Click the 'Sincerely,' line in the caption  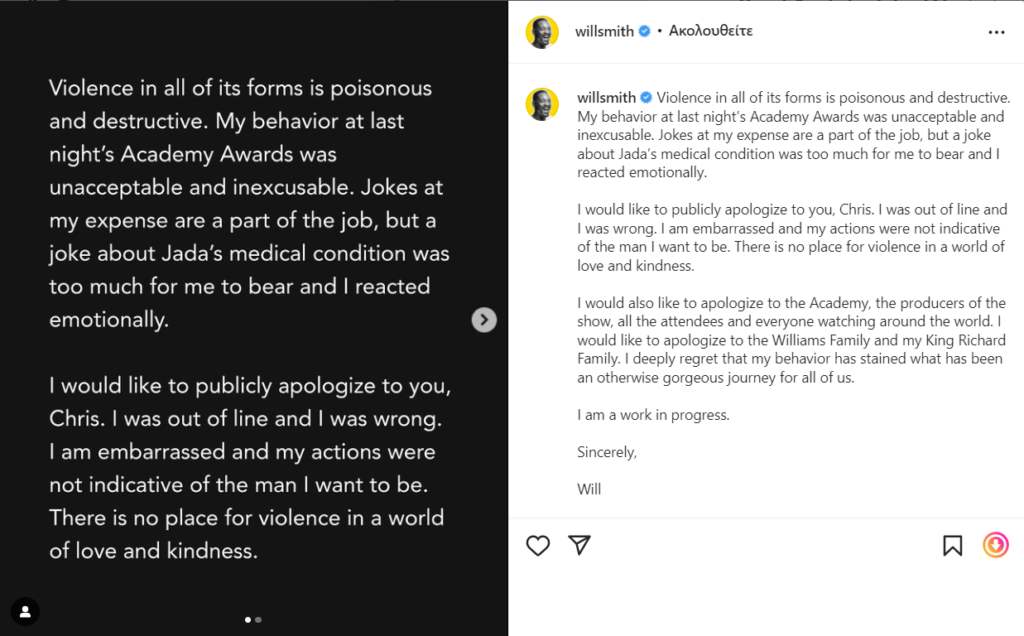pyautogui.click(x=607, y=453)
